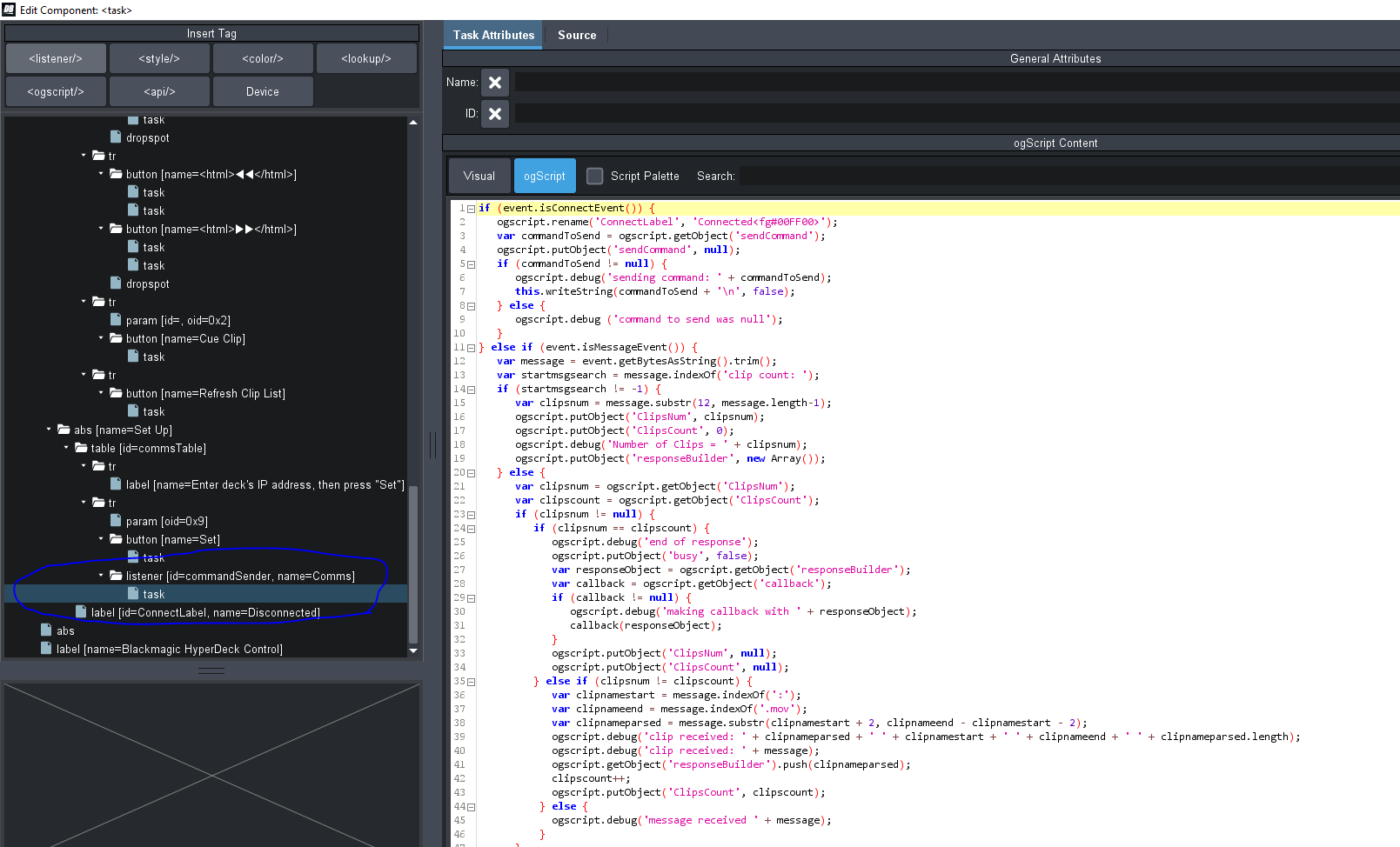Viewport: 1400px width, 847px height.
Task: Clear the ID field with X icon
Action: click(494, 114)
